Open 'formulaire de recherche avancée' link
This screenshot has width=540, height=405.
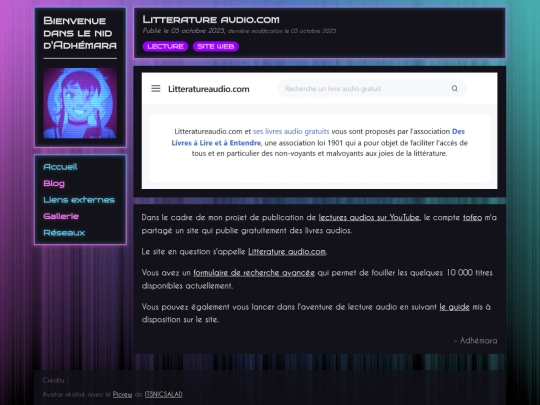[x=254, y=273]
